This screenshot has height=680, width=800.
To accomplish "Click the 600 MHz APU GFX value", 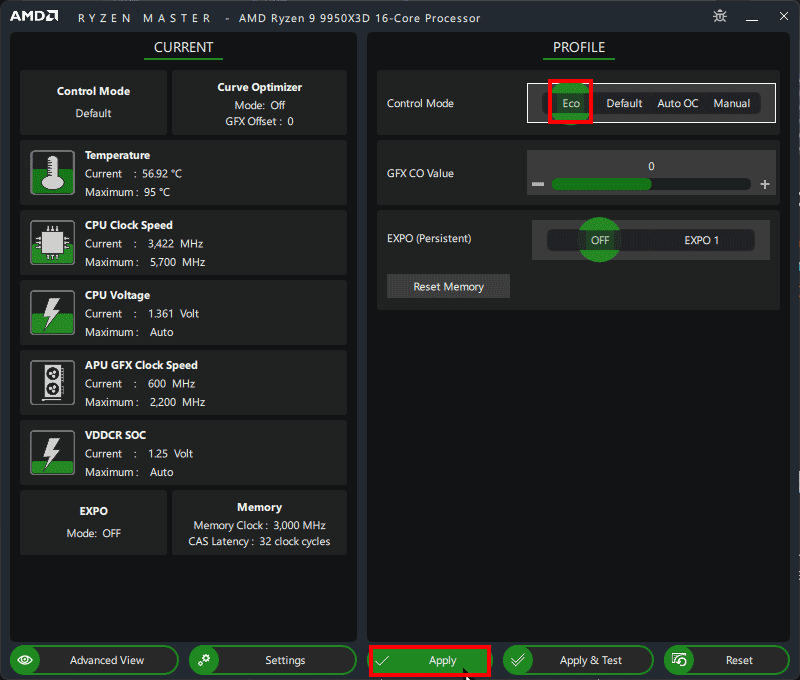I will click(171, 383).
